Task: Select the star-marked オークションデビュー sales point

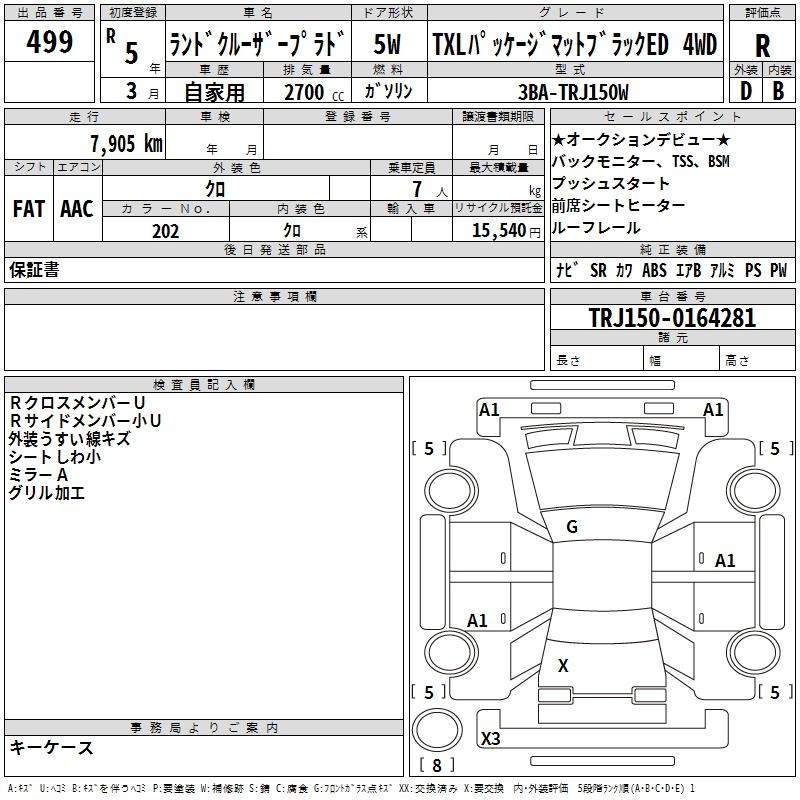Action: pos(641,140)
